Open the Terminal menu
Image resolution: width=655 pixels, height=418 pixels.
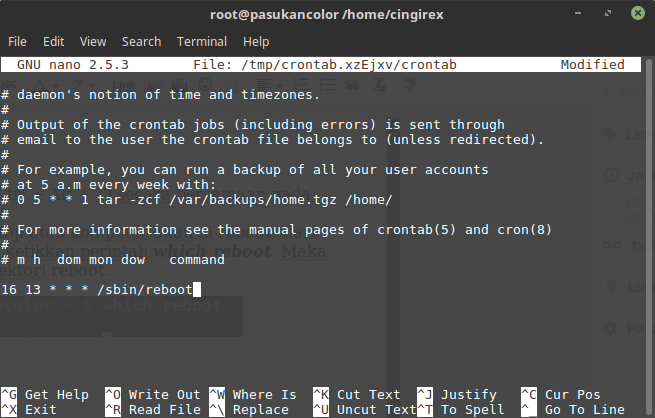point(201,42)
